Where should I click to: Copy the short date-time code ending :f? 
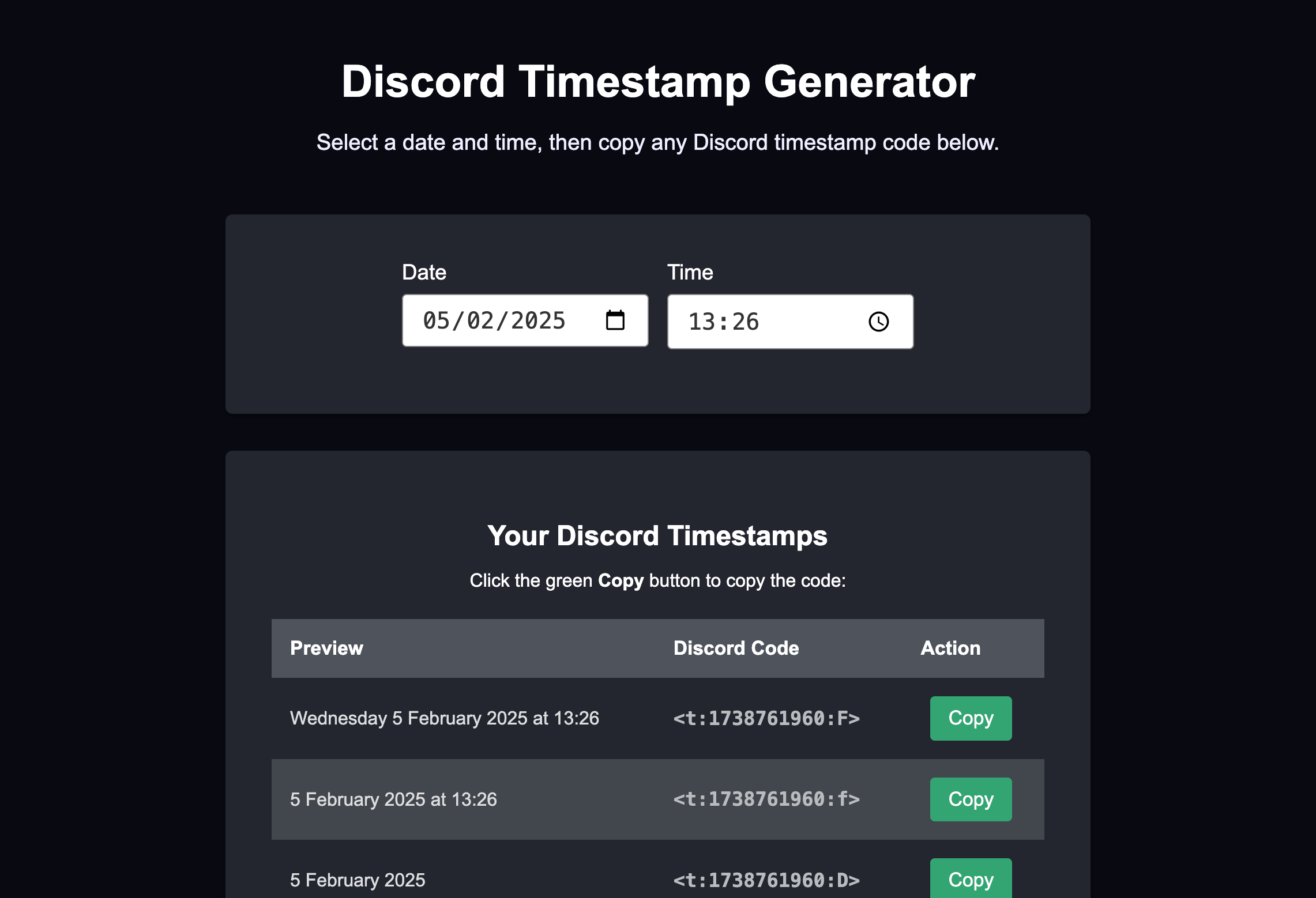(x=971, y=799)
